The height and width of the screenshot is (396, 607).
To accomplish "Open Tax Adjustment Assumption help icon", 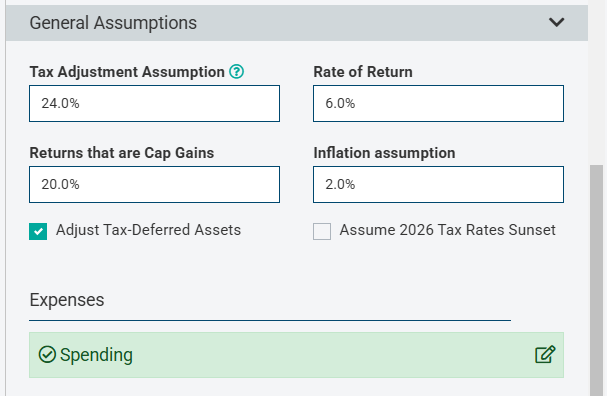I will [x=236, y=72].
